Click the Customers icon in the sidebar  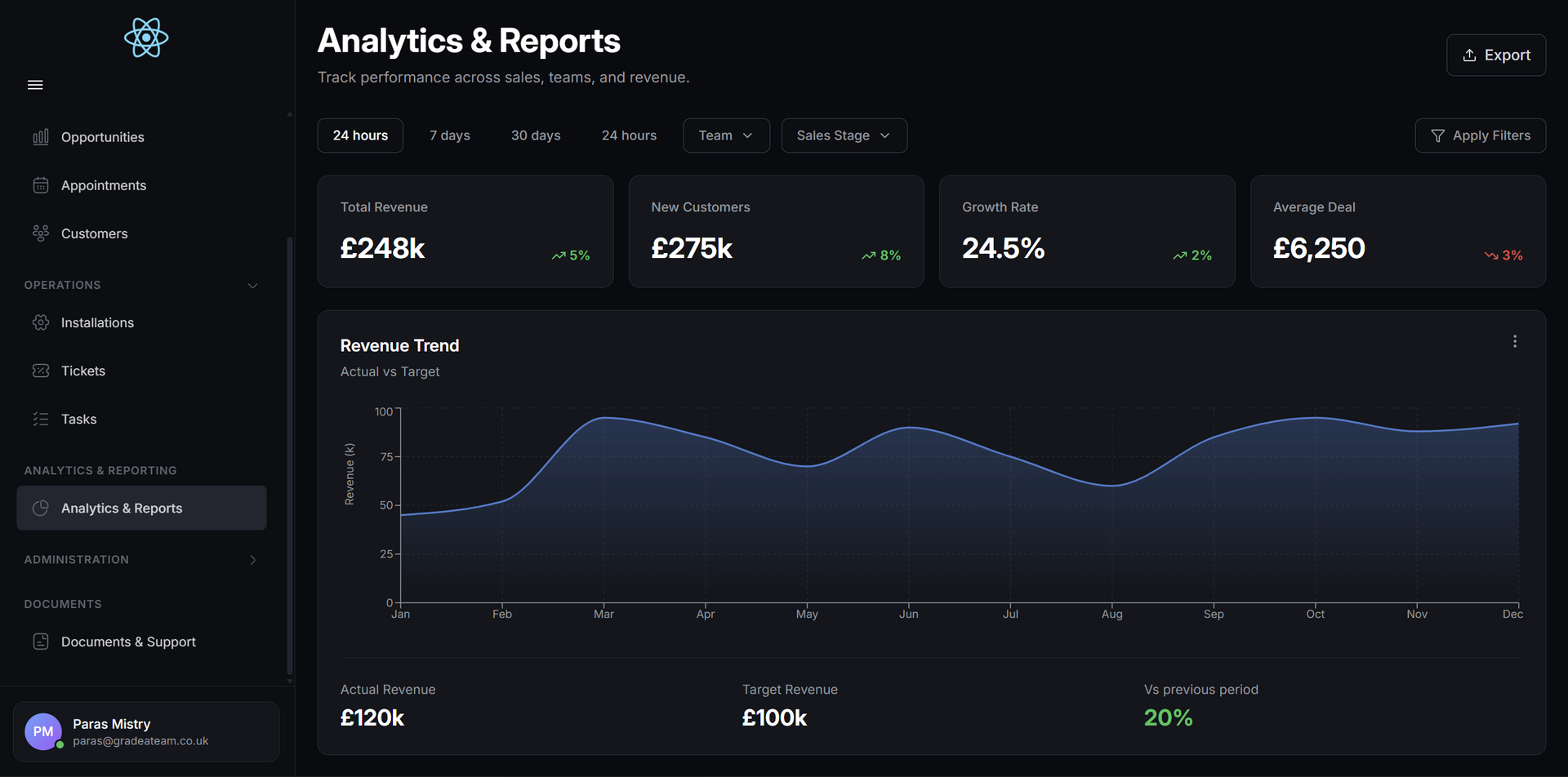[x=41, y=233]
